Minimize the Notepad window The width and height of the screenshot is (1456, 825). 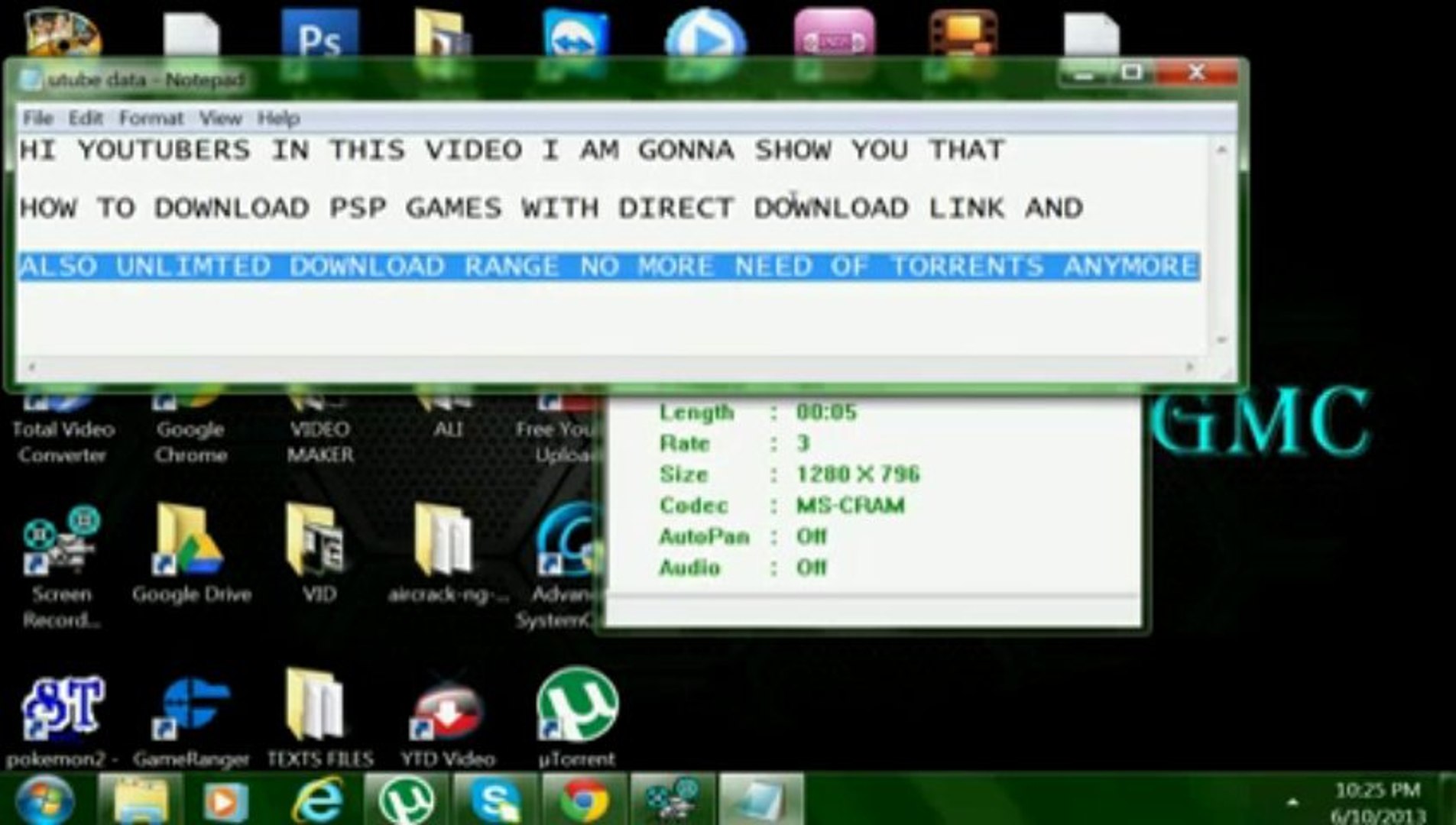[x=1084, y=74]
